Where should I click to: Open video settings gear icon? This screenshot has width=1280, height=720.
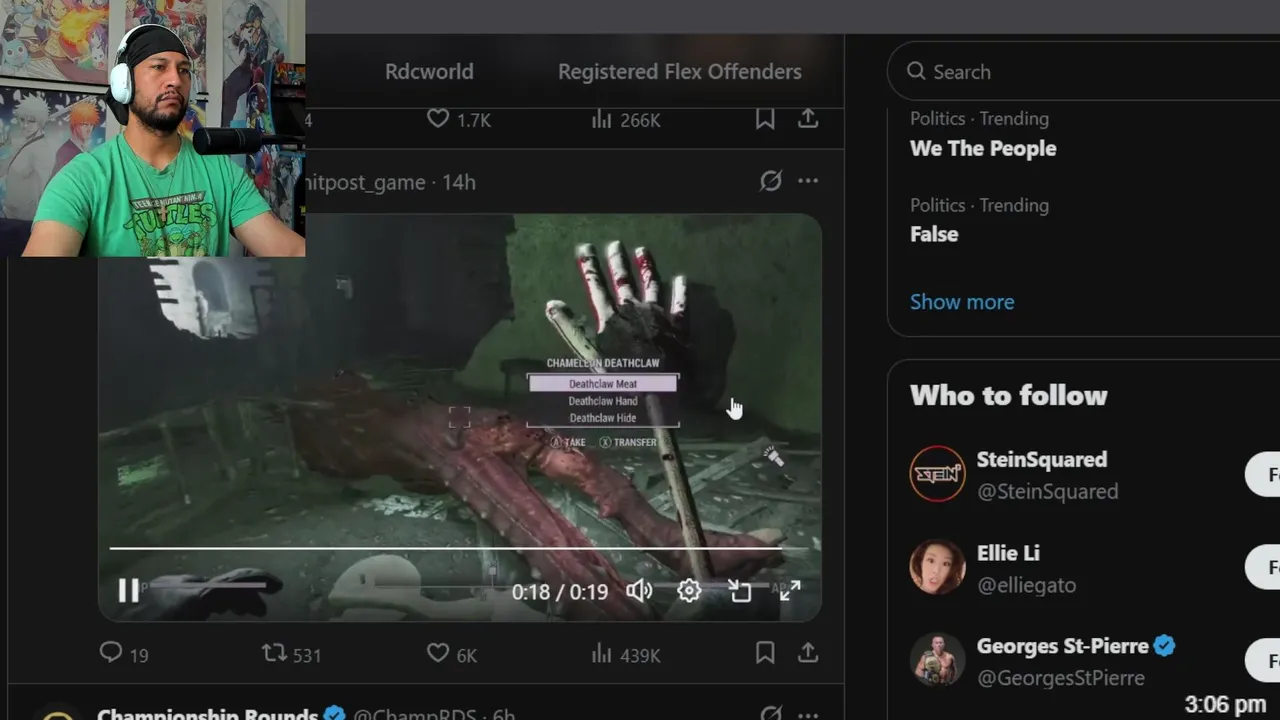tap(689, 591)
